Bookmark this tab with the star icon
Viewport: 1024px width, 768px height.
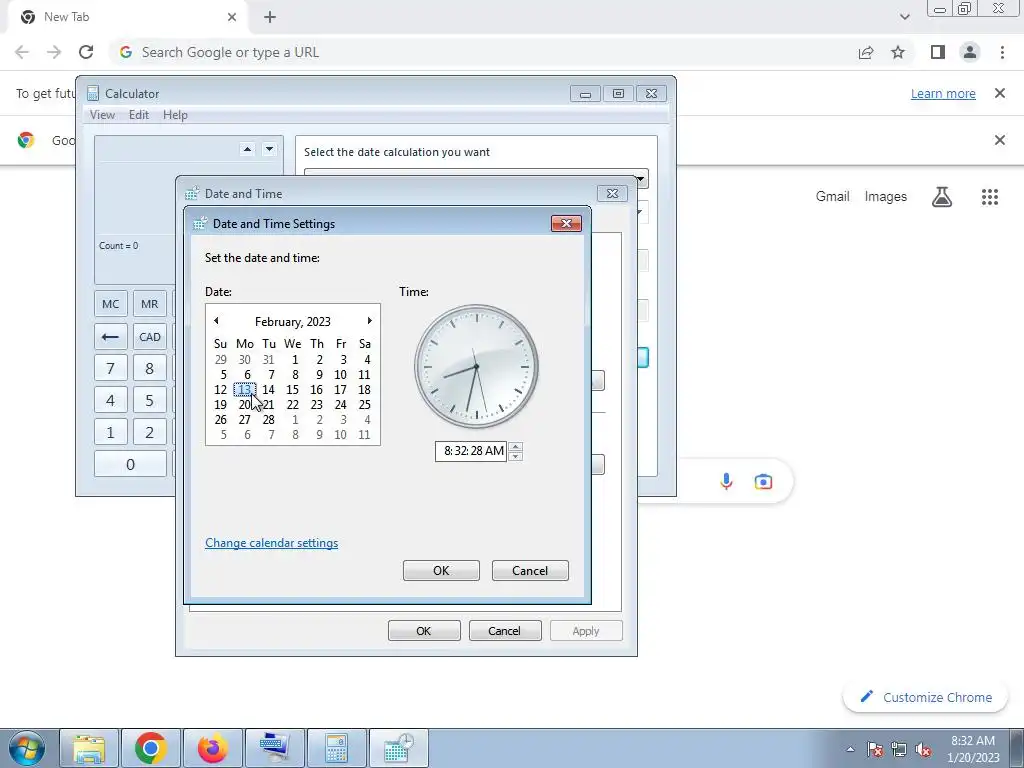(x=898, y=52)
